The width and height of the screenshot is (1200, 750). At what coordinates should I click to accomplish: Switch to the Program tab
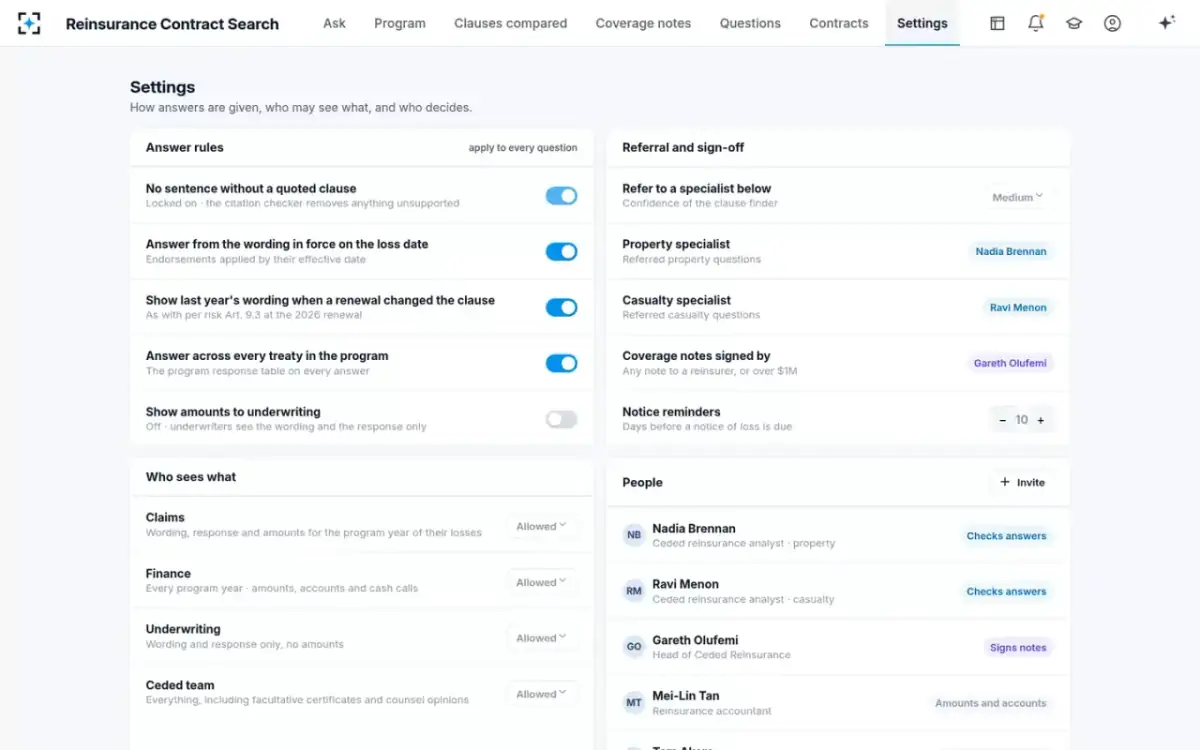pyautogui.click(x=400, y=23)
